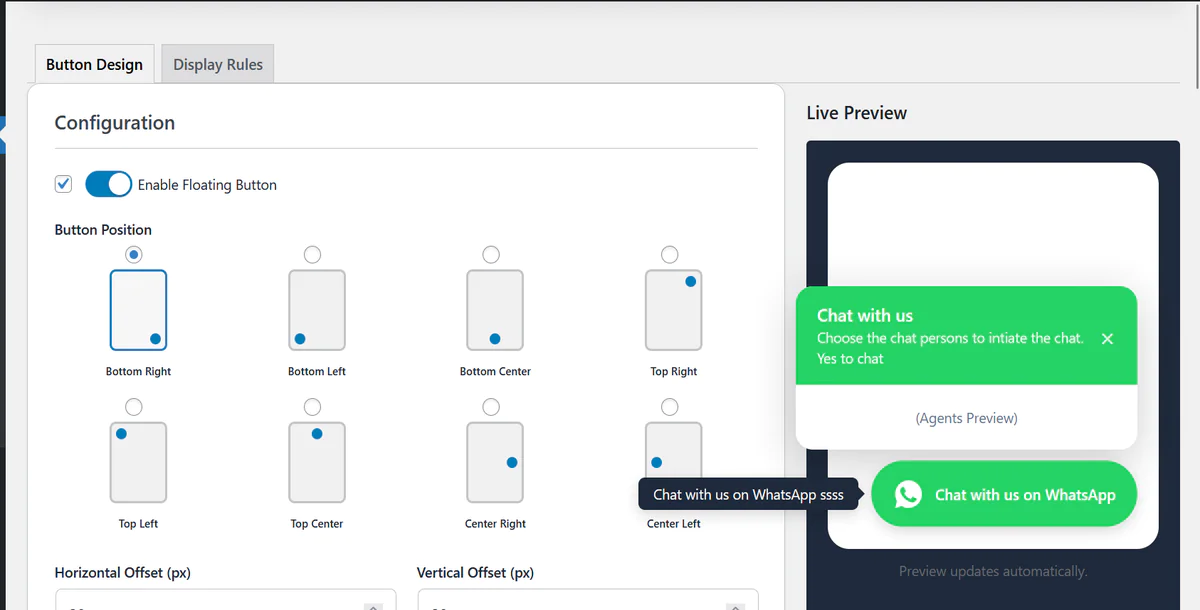Click the Center Right position thumbnail
This screenshot has width=1200, height=610.
point(495,462)
